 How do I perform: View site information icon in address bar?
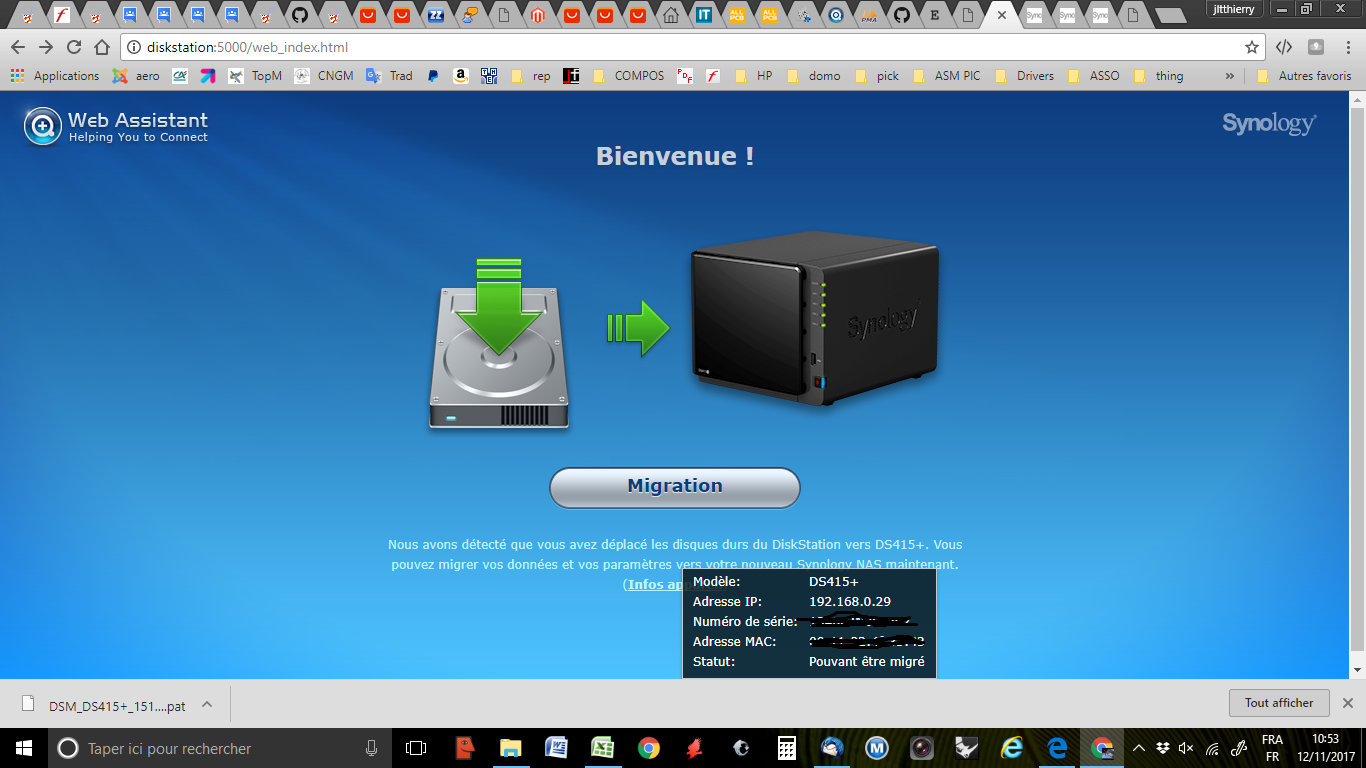(135, 47)
